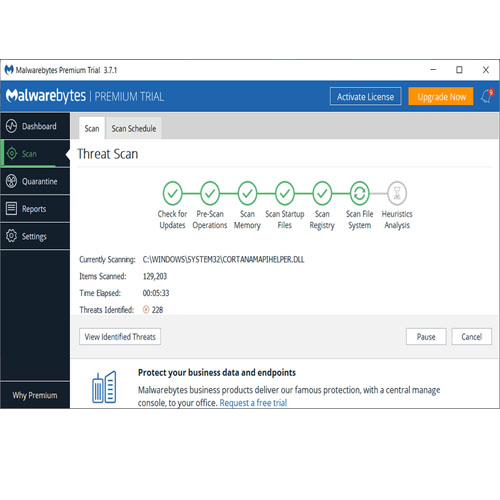Screen dimensions: 500x500
Task: Click the Scan Memory checkmark step icon
Action: pos(247,193)
